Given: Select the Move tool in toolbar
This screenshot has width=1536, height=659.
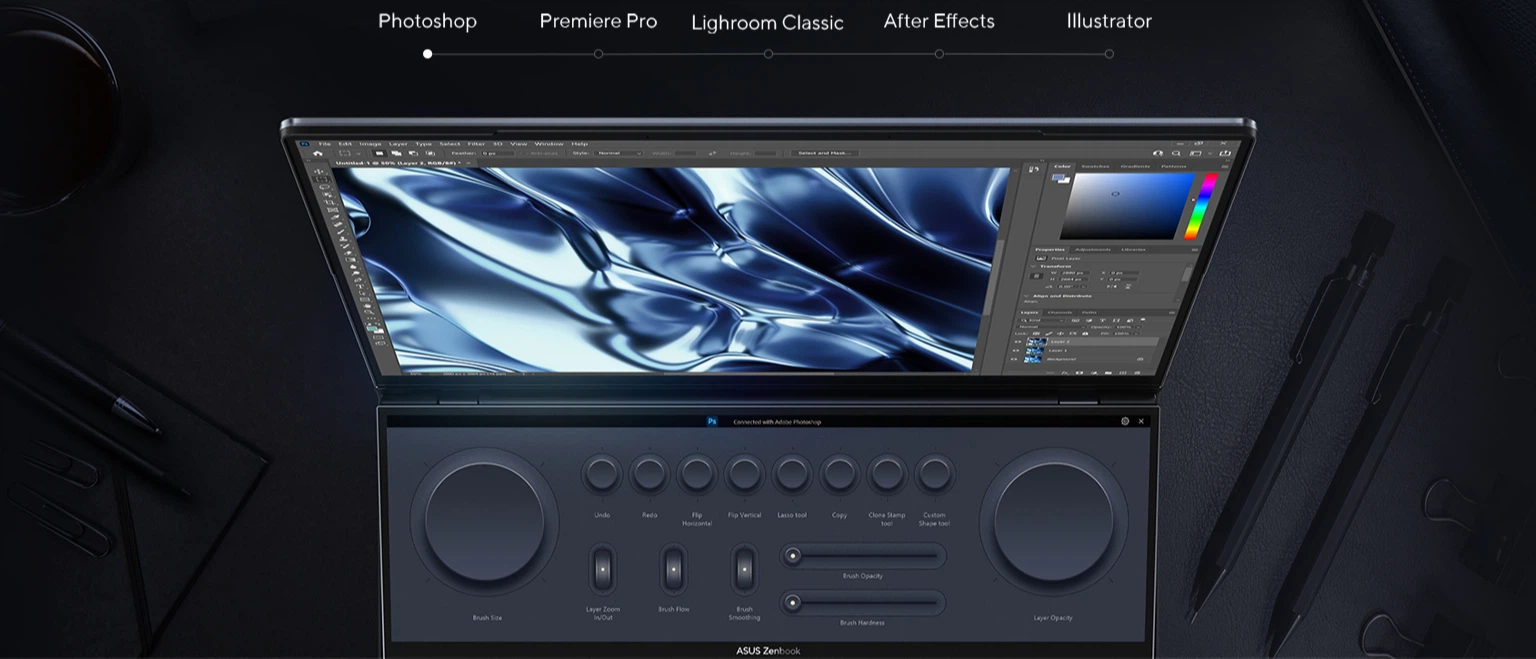Looking at the screenshot, I should point(320,172).
